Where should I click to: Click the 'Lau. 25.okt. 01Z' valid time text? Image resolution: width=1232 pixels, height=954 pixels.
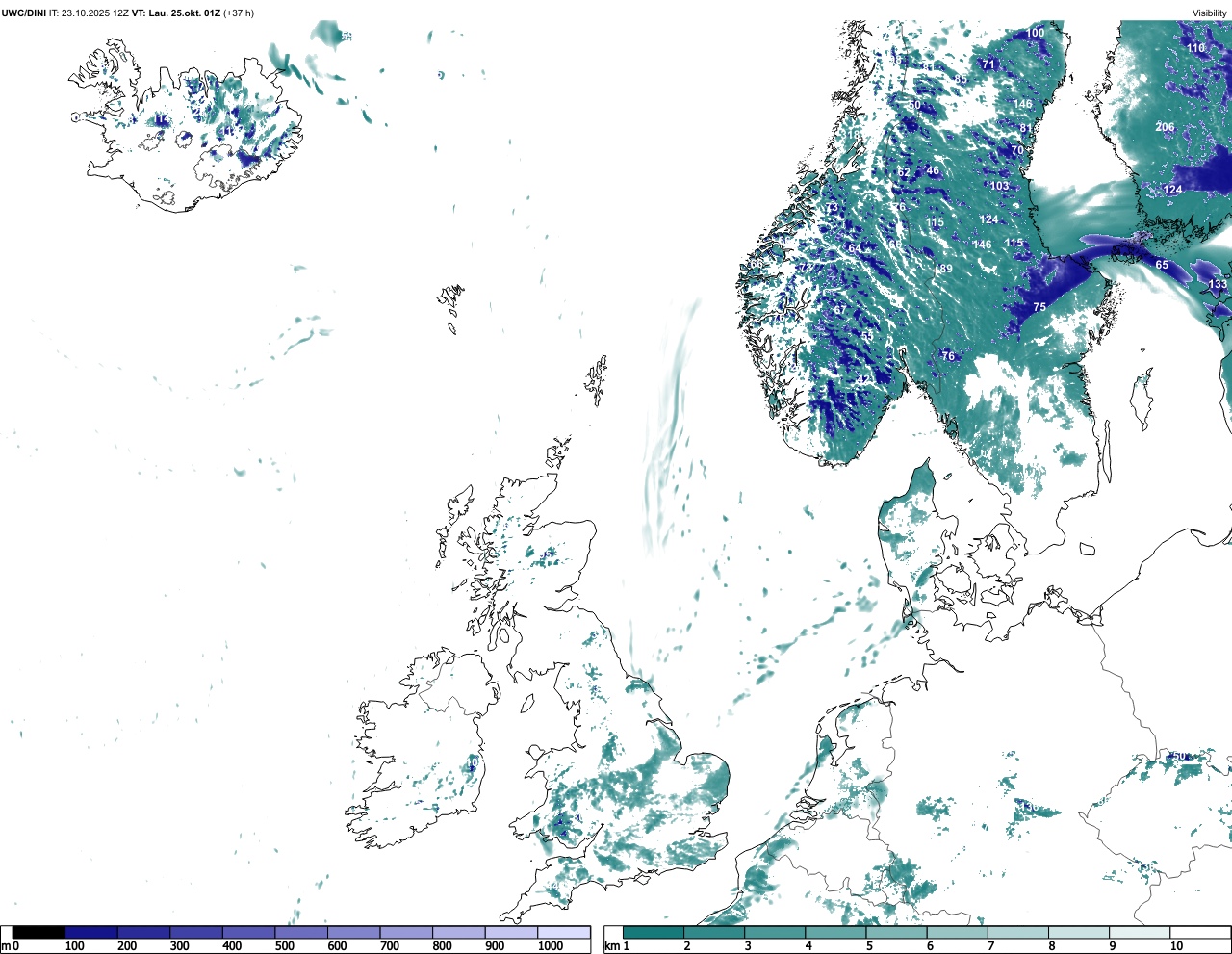(x=183, y=13)
